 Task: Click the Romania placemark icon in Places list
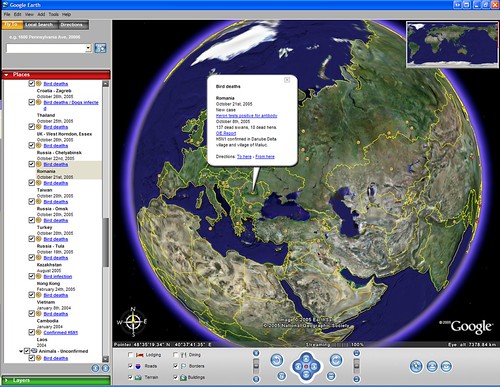(x=39, y=164)
